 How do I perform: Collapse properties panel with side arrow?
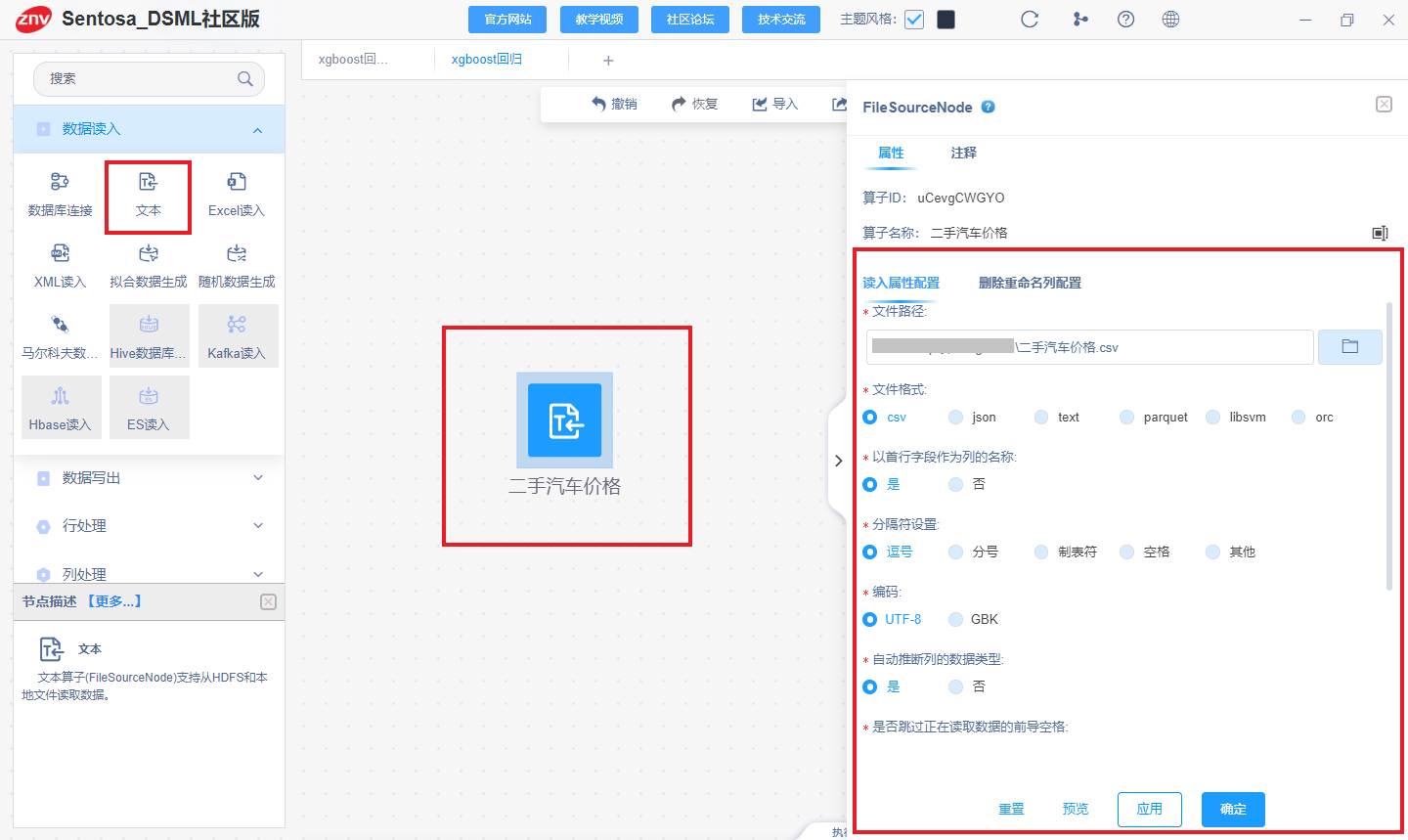coord(838,461)
